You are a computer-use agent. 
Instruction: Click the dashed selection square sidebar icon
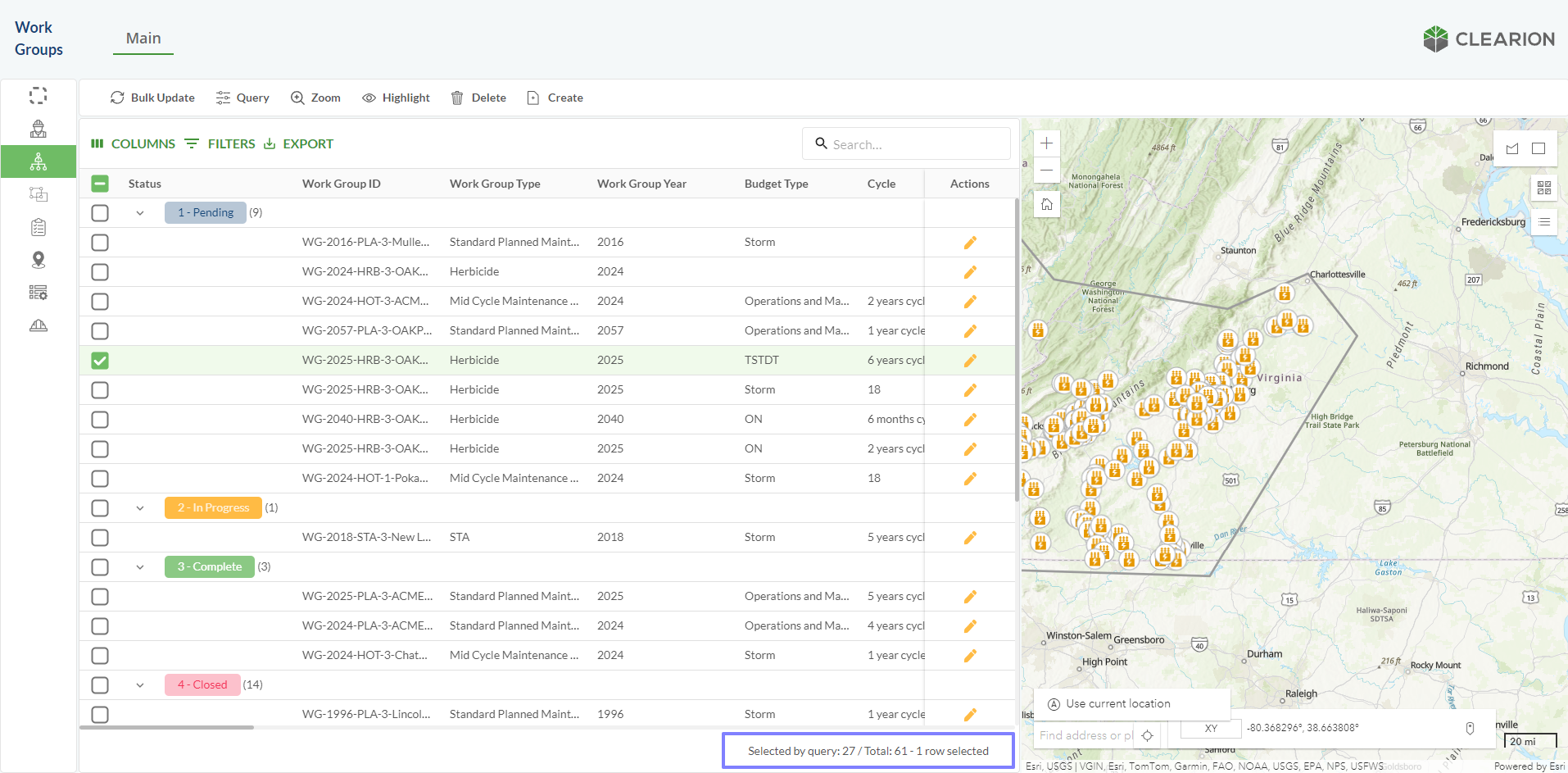coord(39,96)
